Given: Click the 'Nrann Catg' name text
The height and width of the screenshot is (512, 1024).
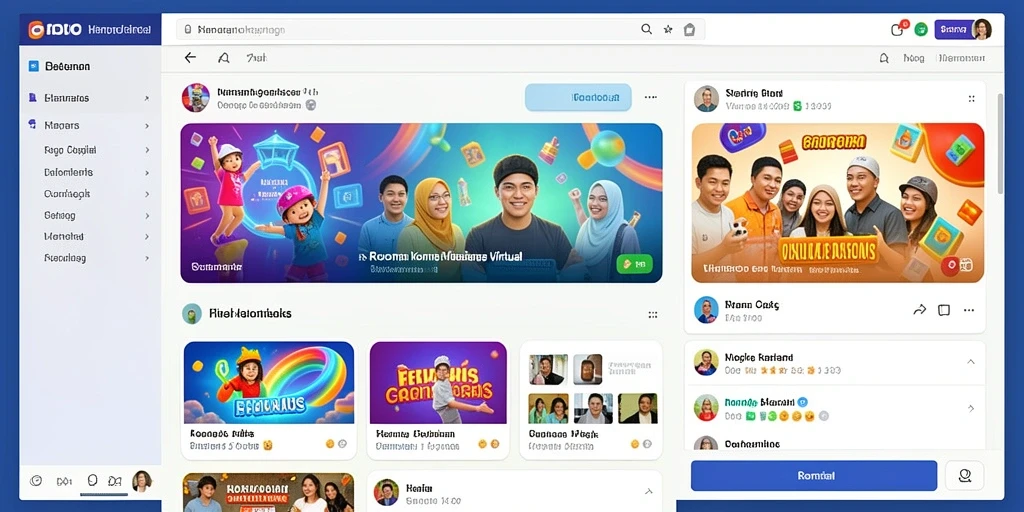Looking at the screenshot, I should click(752, 304).
